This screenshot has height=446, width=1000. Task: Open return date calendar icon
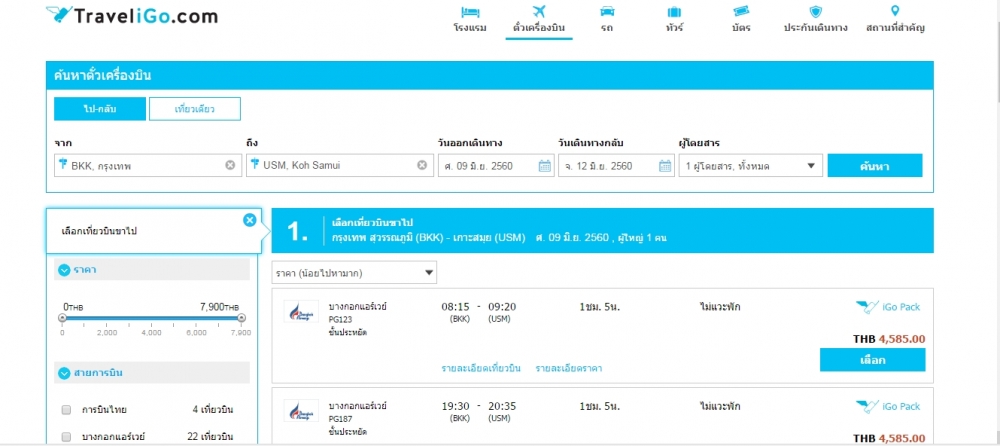click(665, 166)
